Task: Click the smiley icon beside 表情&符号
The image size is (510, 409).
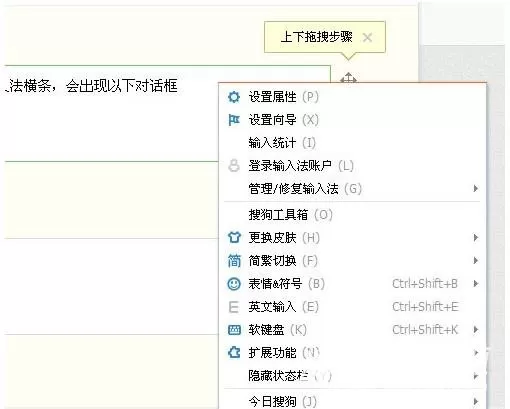Action: click(x=234, y=284)
